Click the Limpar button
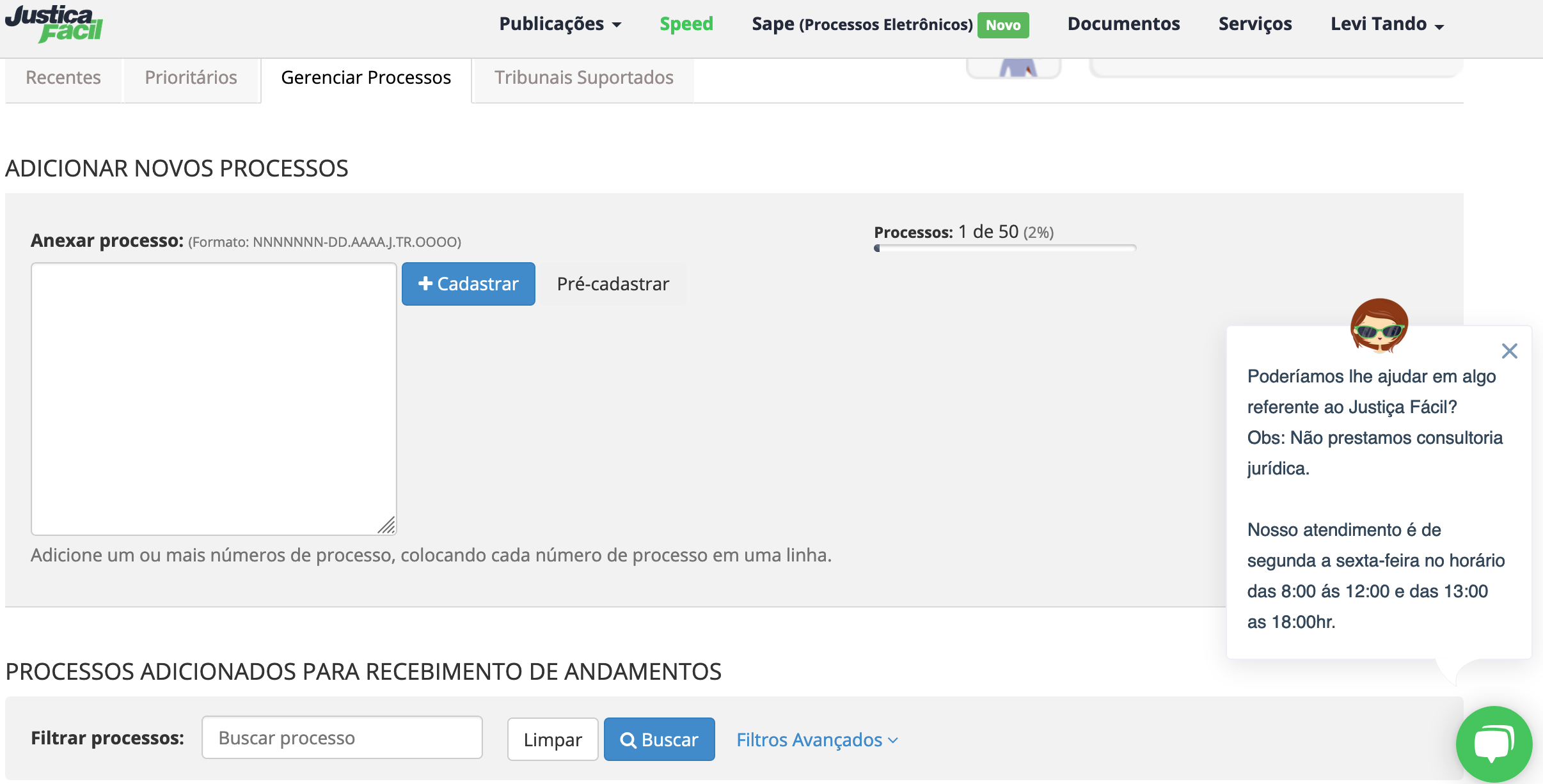The height and width of the screenshot is (784, 1543). (x=552, y=740)
